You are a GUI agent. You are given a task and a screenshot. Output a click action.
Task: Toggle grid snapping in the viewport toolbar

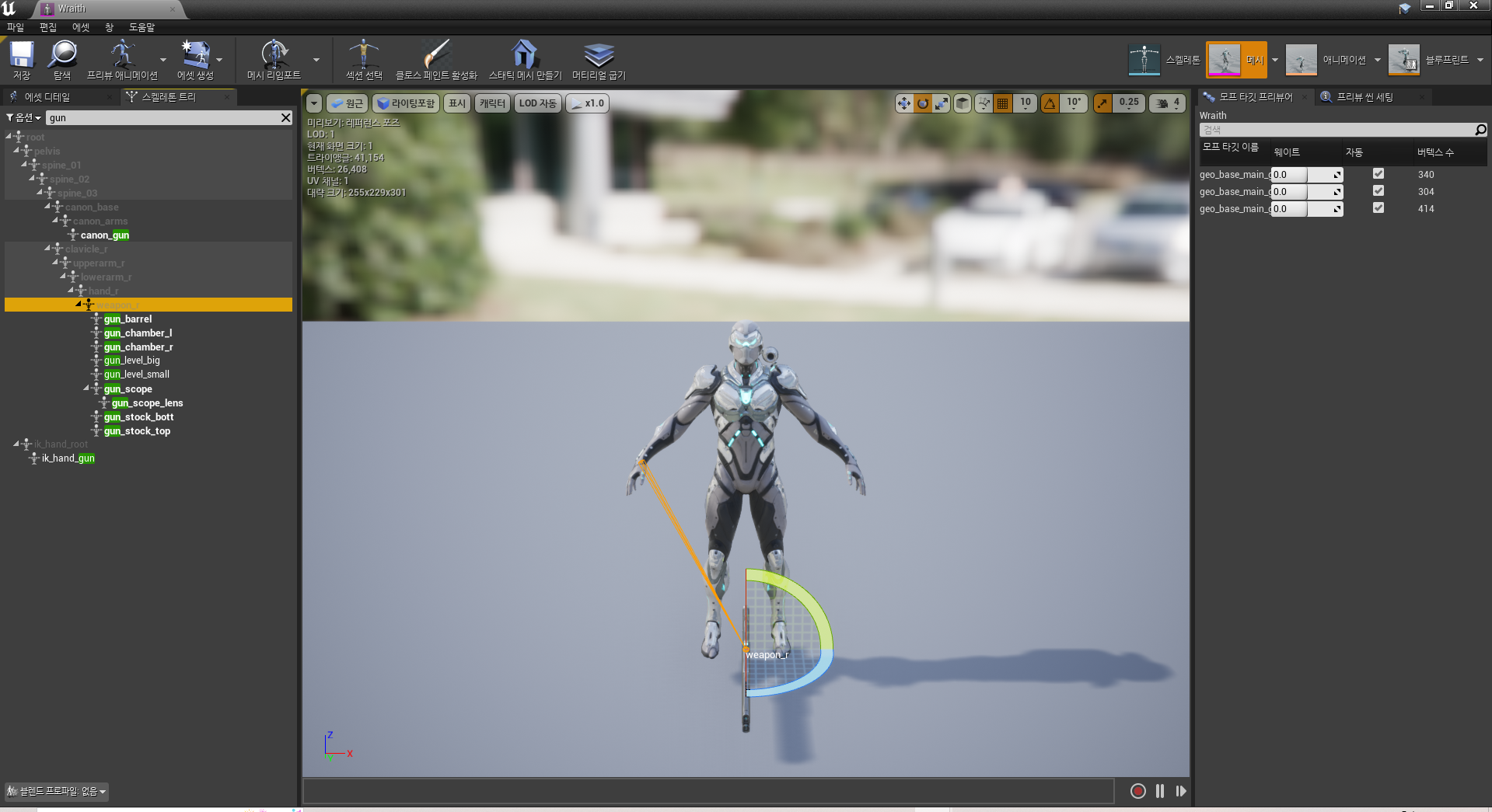[1003, 103]
